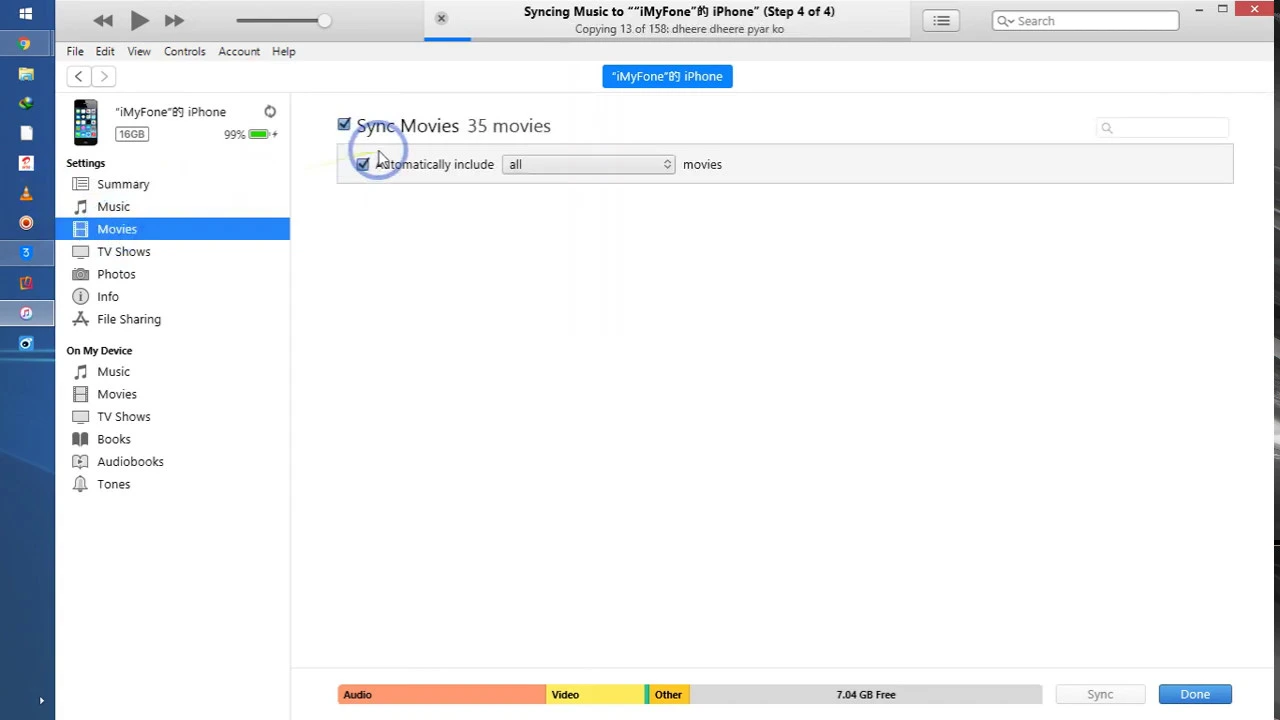Screen dimensions: 1280x720
Task: Click the Video storage segment
Action: tap(595, 694)
